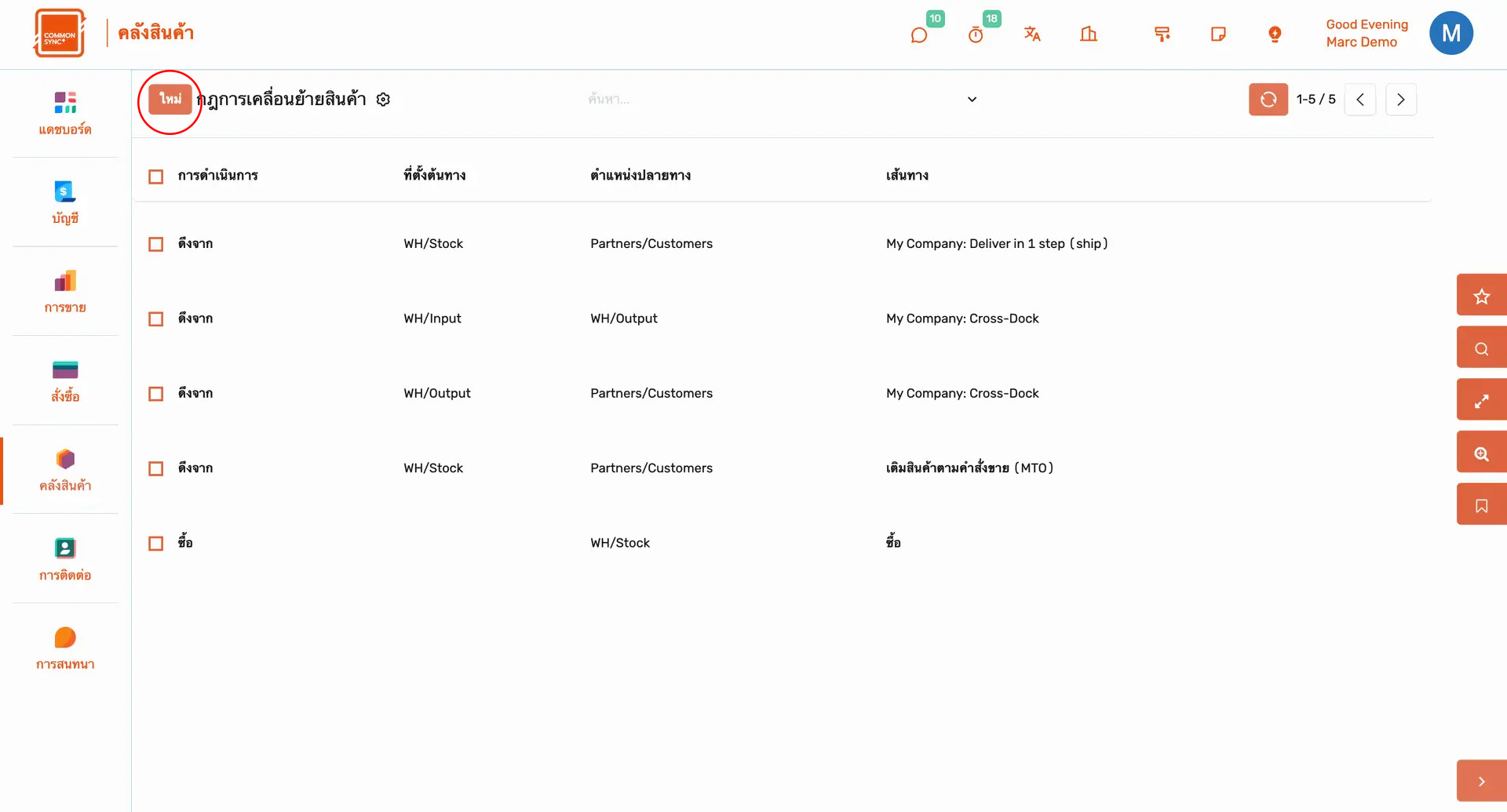This screenshot has height=812, width=1507.
Task: Open the messages chat bubble icon
Action: 918,35
